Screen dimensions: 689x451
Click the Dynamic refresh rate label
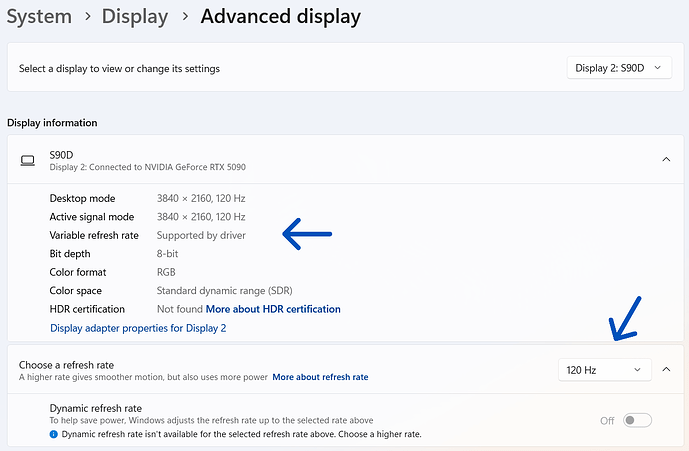(96, 408)
